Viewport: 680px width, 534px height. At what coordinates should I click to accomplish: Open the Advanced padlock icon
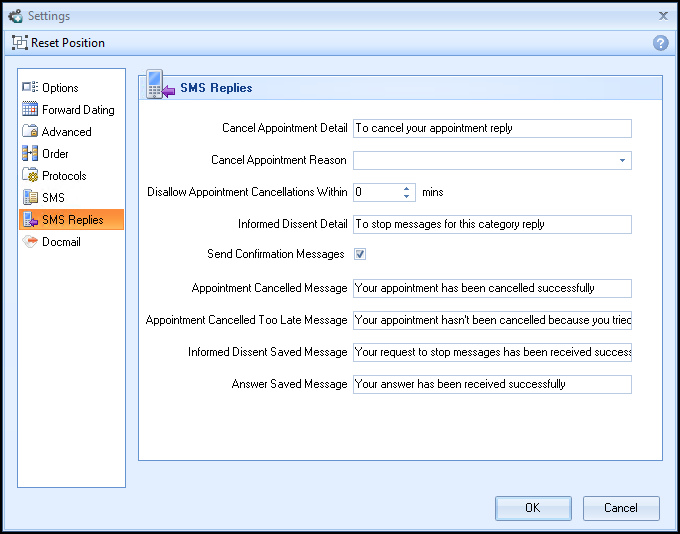pos(30,132)
